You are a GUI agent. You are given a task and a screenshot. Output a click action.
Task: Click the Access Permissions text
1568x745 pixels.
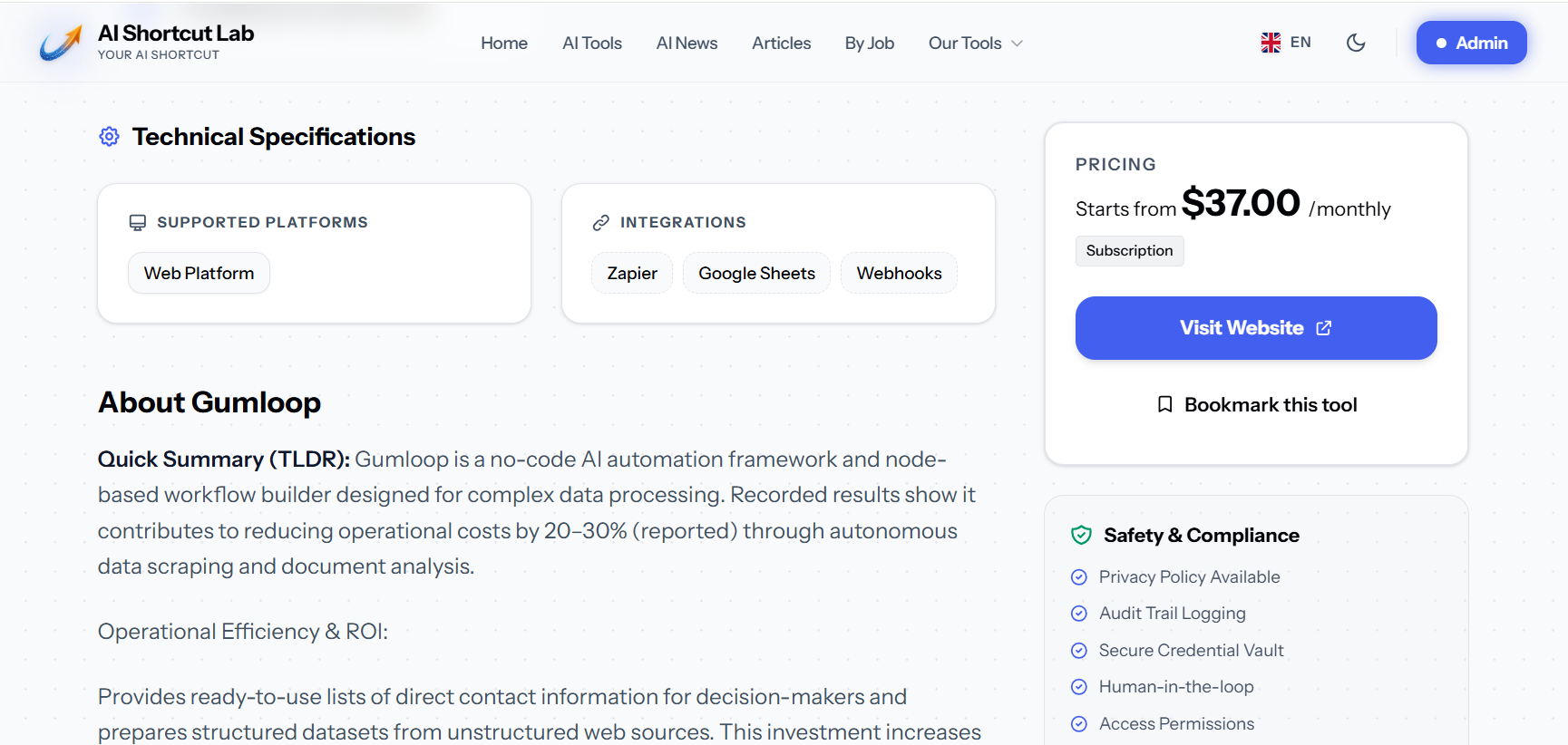[x=1177, y=724]
